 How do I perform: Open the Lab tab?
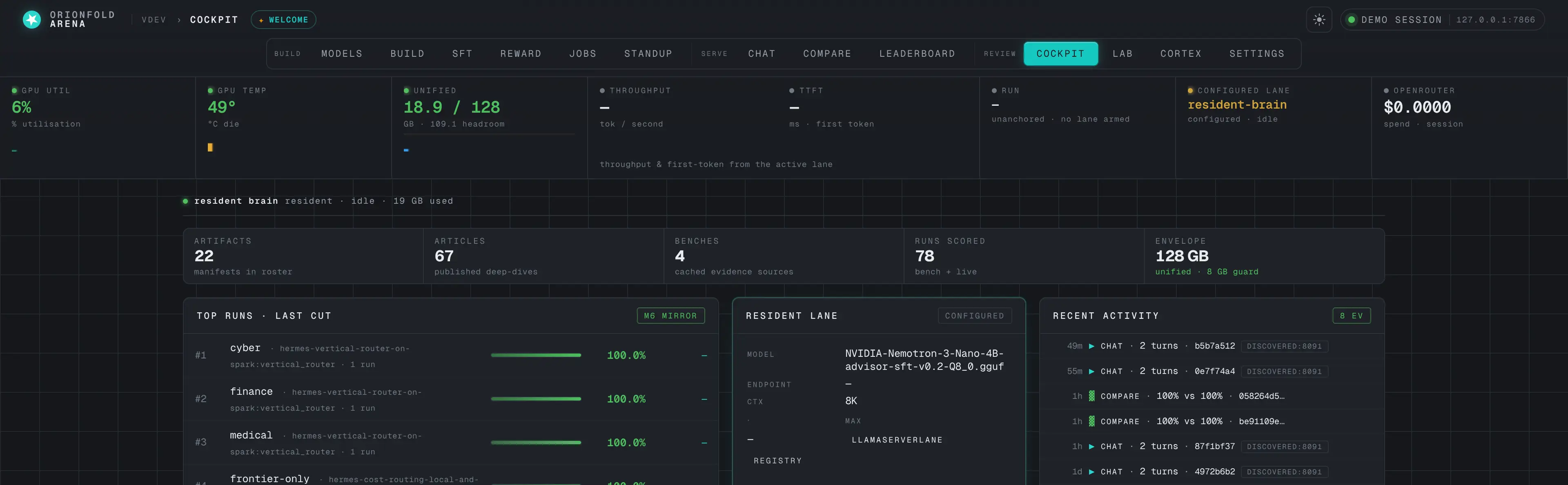coord(1123,53)
